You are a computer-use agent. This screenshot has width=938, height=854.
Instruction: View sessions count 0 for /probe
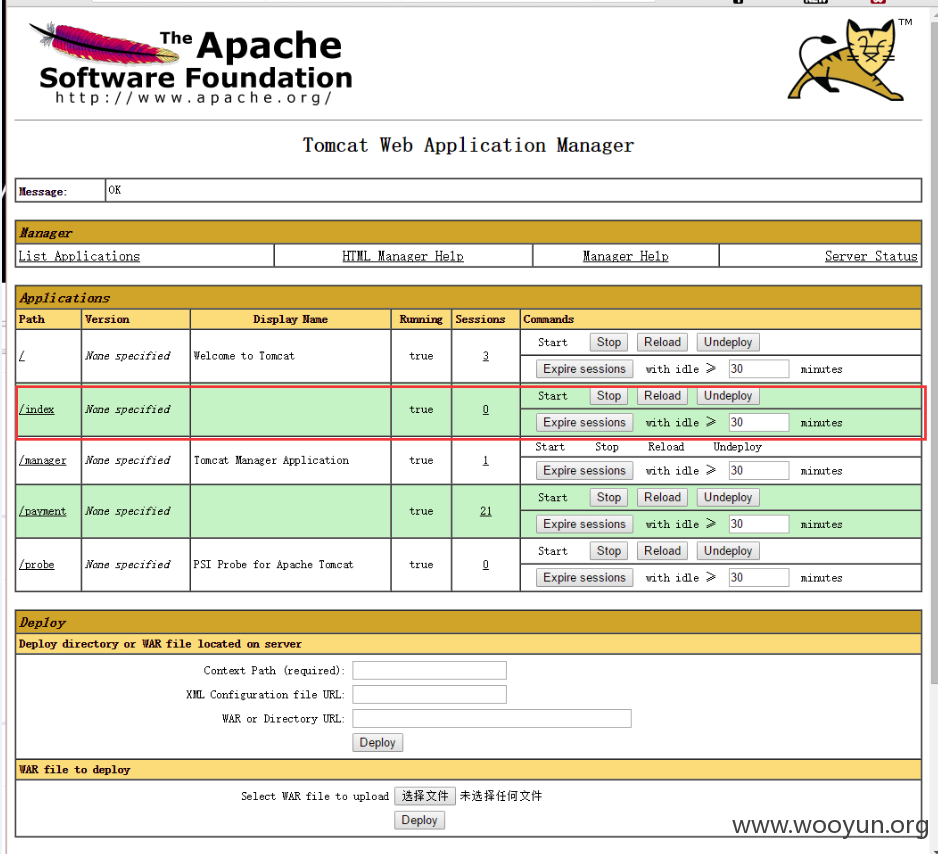point(486,565)
